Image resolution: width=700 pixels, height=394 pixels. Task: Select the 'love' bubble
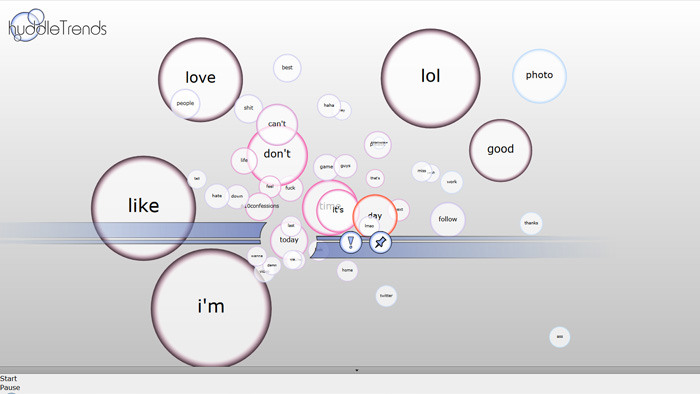(x=200, y=79)
